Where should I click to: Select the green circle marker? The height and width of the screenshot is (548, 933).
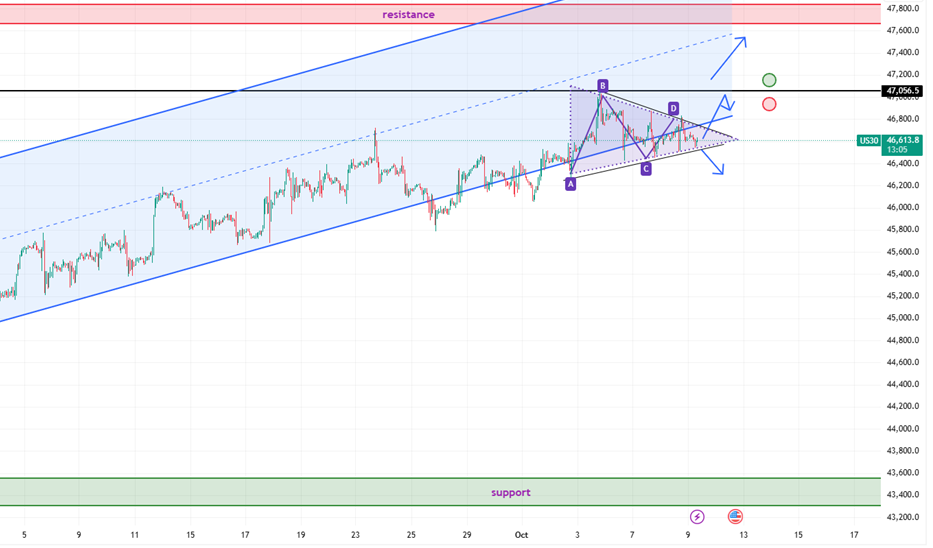coord(768,80)
